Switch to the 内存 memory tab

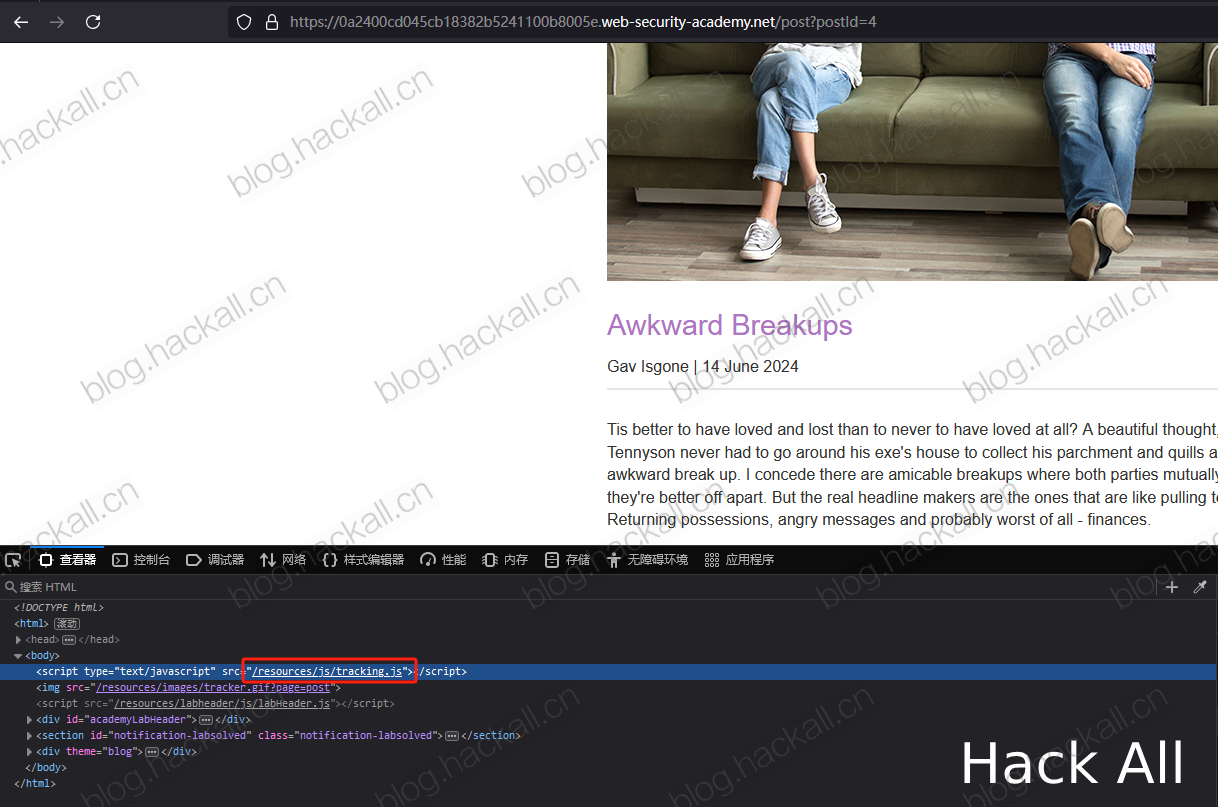click(505, 560)
